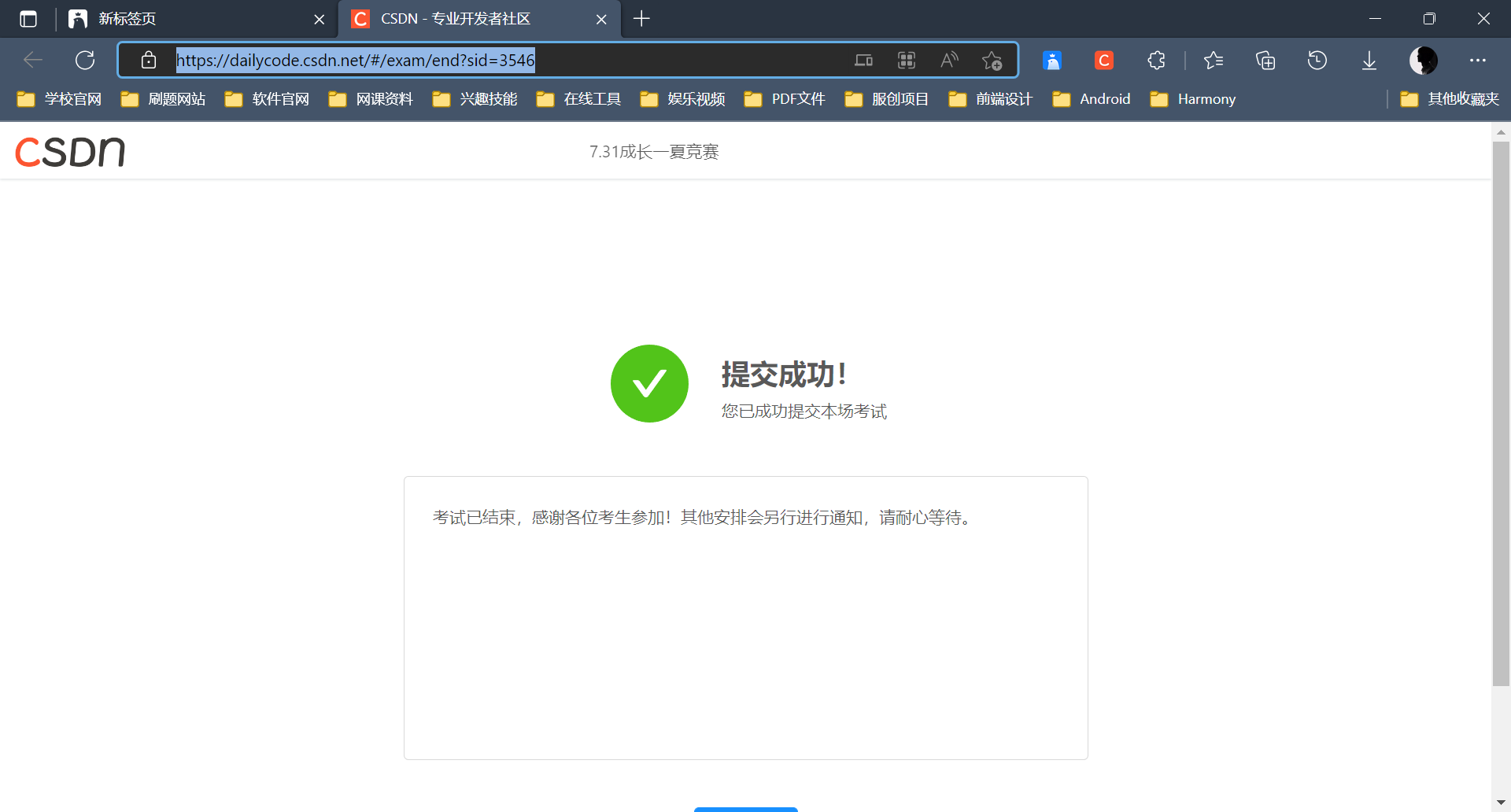The width and height of the screenshot is (1511, 812).
Task: Open the device view icon in address bar
Action: (863, 60)
